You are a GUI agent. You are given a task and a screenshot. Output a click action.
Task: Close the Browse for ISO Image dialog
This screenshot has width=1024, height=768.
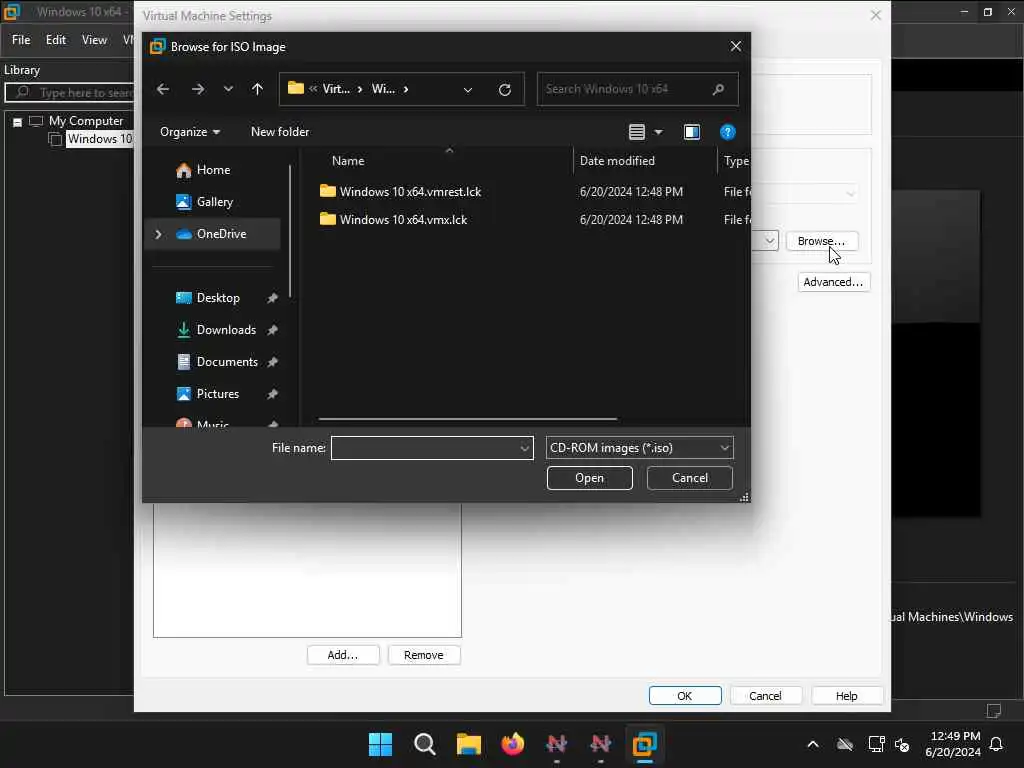tap(735, 46)
